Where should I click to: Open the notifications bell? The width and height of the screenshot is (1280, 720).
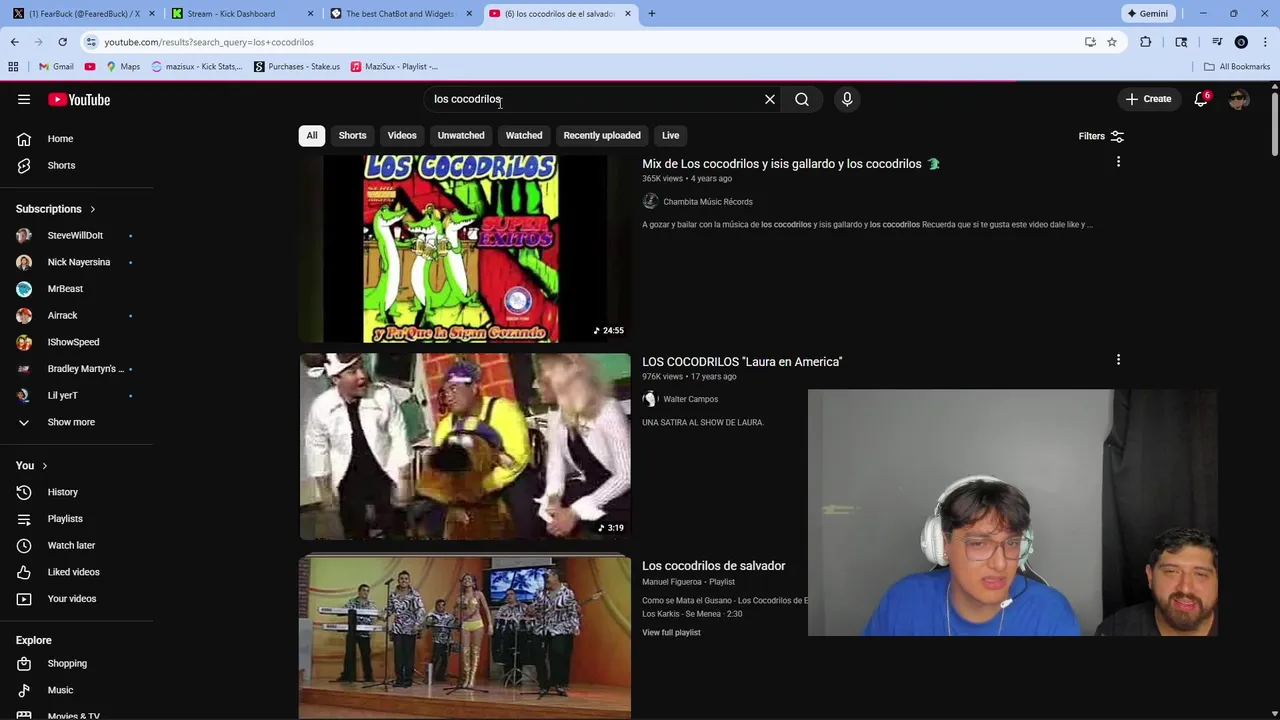coord(1201,99)
